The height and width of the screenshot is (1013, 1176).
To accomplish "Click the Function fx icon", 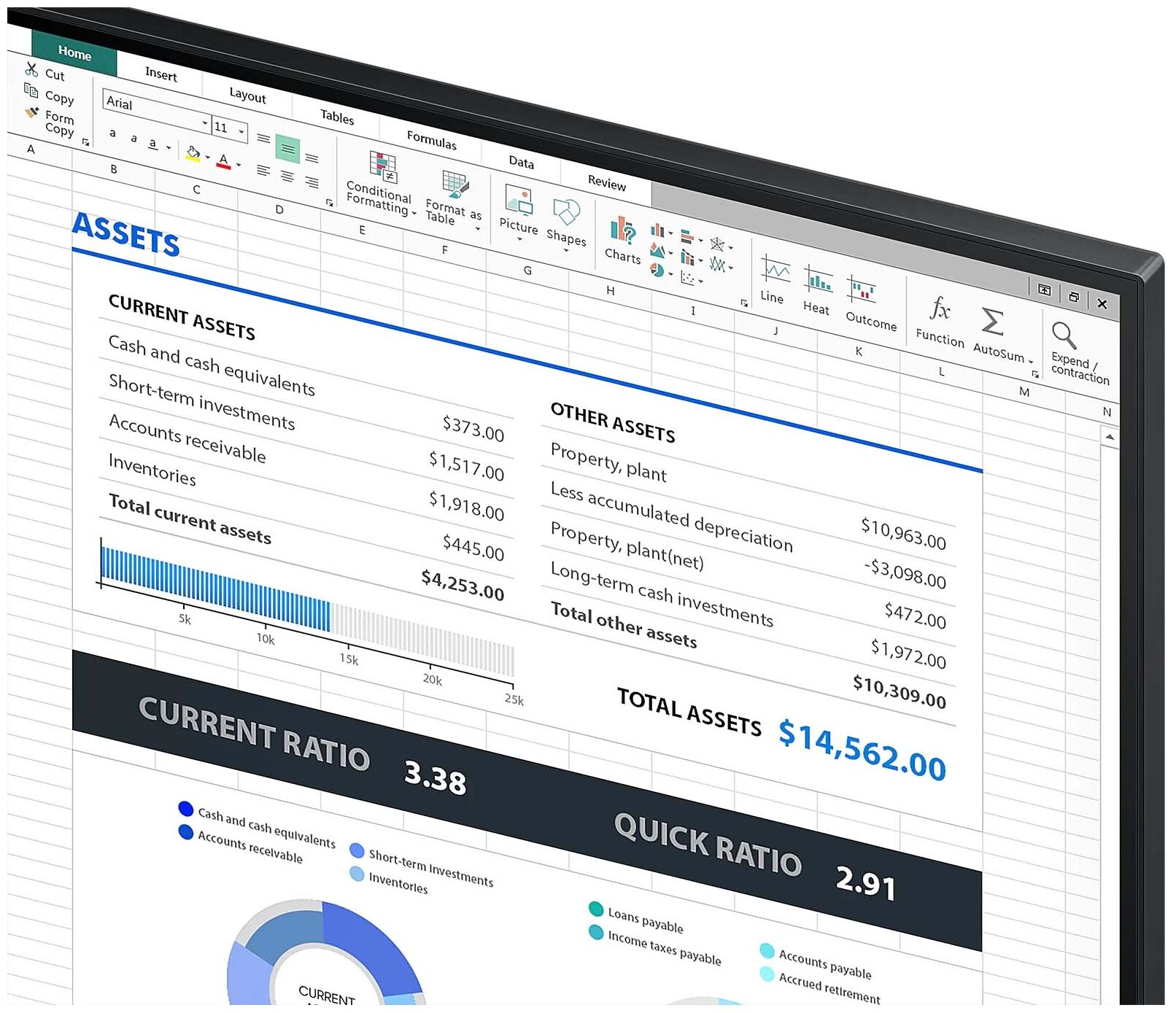I will pyautogui.click(x=940, y=309).
